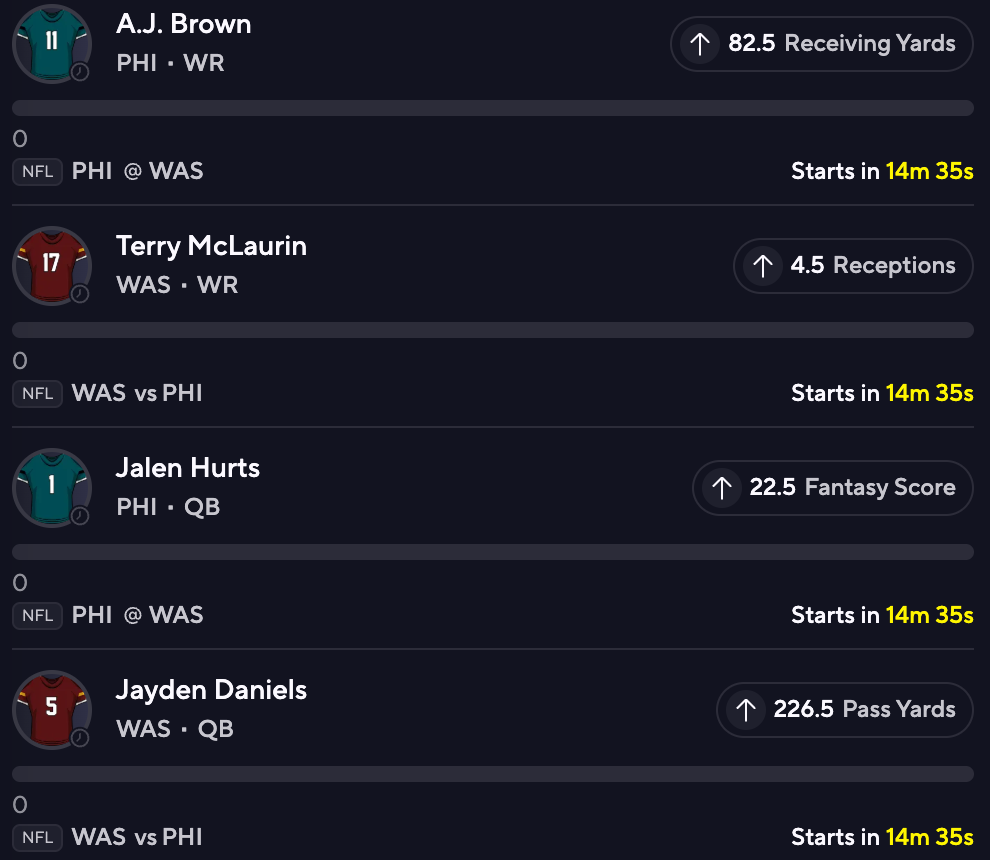Click NFL badge in A.J. Brown's row
990x860 pixels.
click(38, 172)
